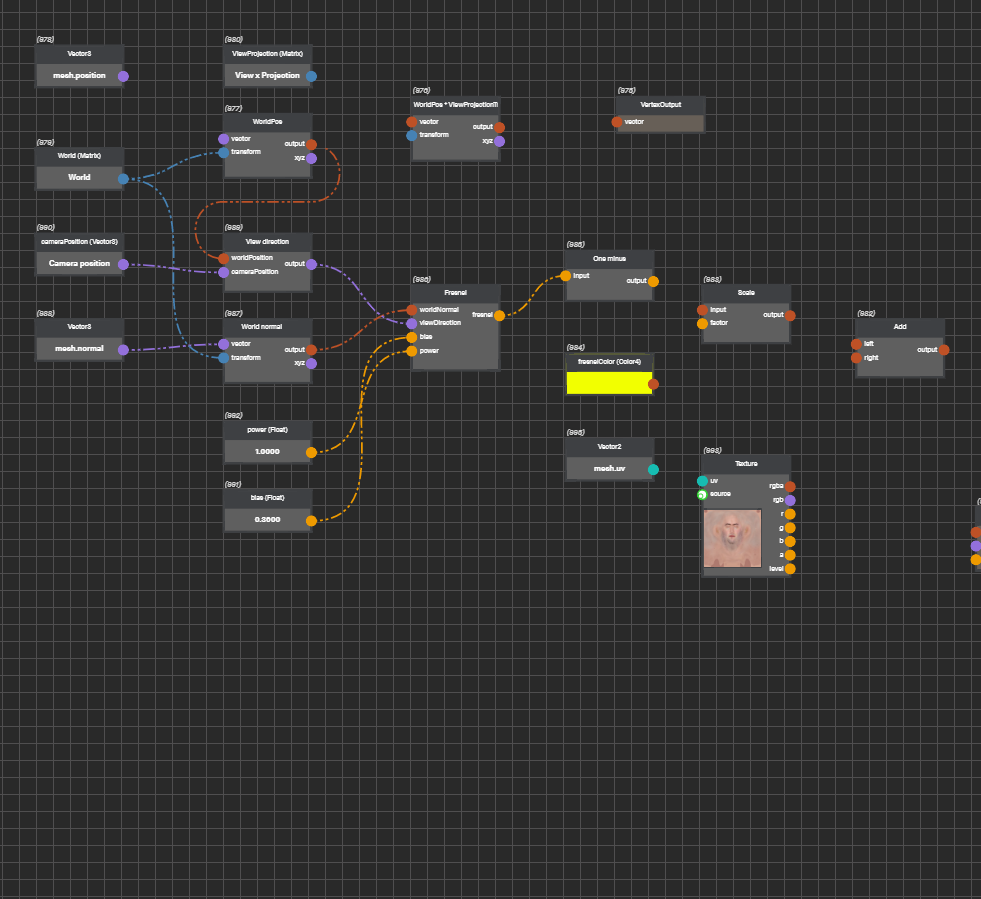Click the power float value 1.0000
Screen dimensions: 981x899
tap(267, 451)
